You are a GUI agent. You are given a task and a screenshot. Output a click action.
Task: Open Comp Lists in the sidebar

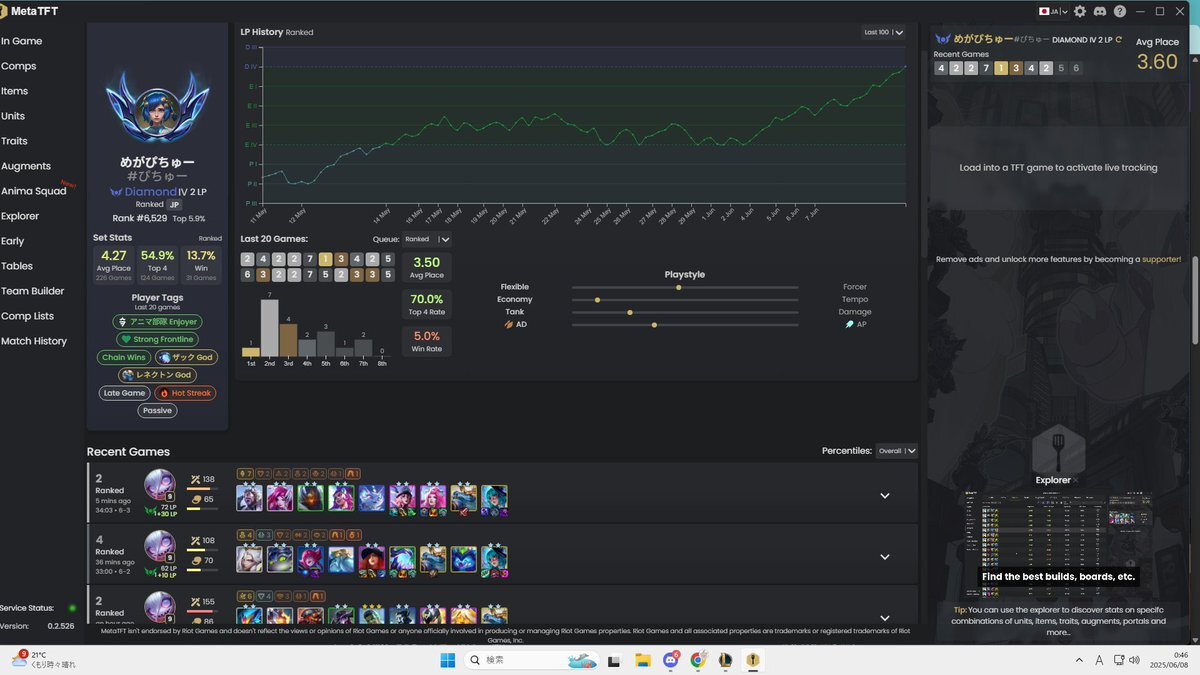28,316
